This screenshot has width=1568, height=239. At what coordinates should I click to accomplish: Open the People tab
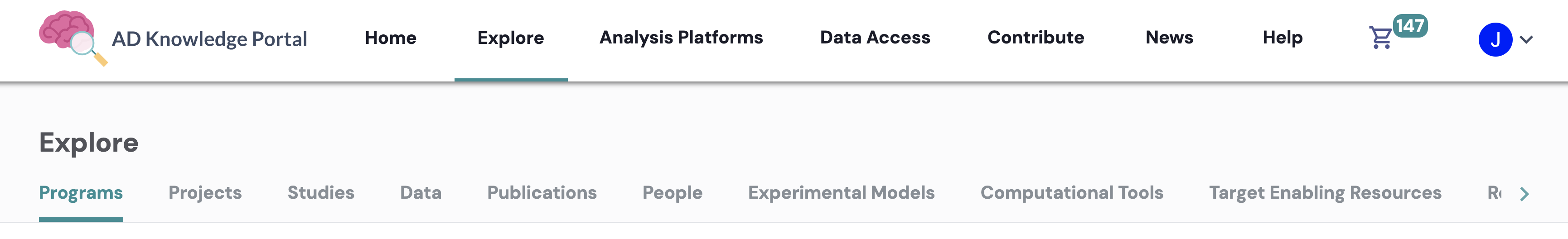(x=672, y=193)
